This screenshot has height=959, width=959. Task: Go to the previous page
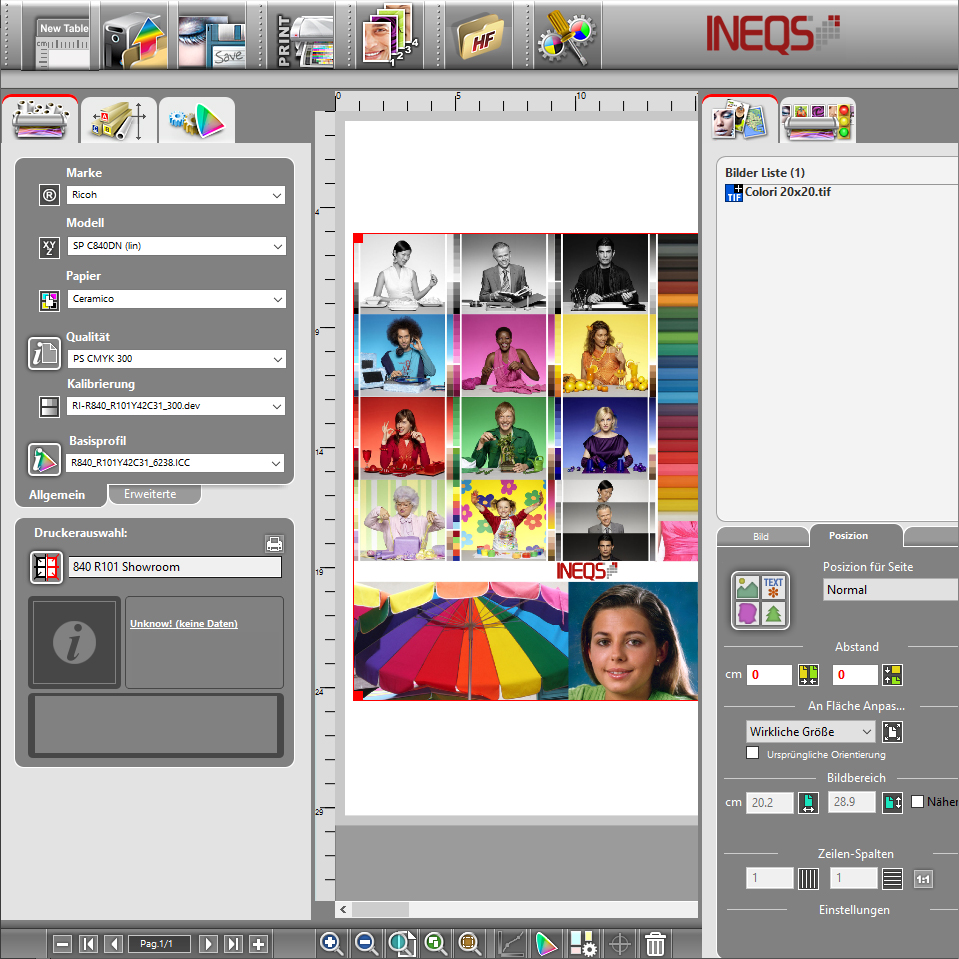114,944
